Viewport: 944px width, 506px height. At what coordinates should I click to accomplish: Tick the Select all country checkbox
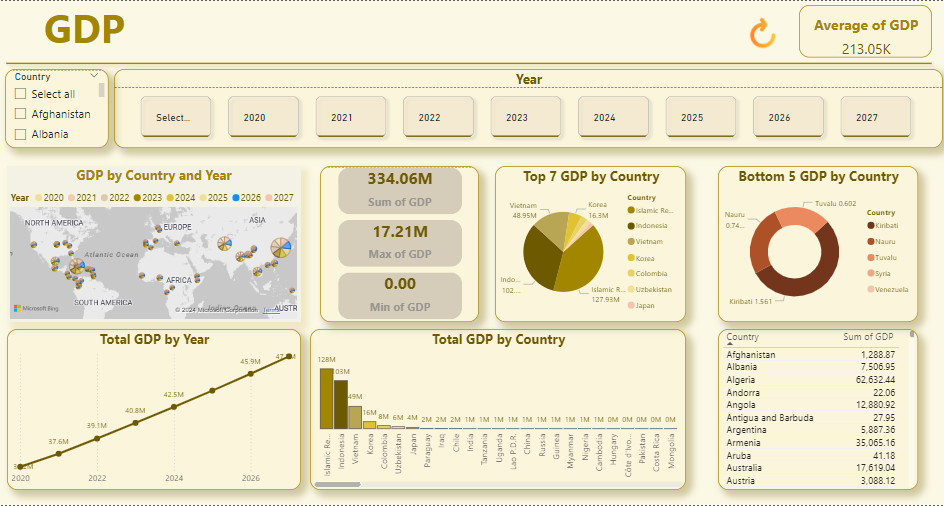click(20, 94)
